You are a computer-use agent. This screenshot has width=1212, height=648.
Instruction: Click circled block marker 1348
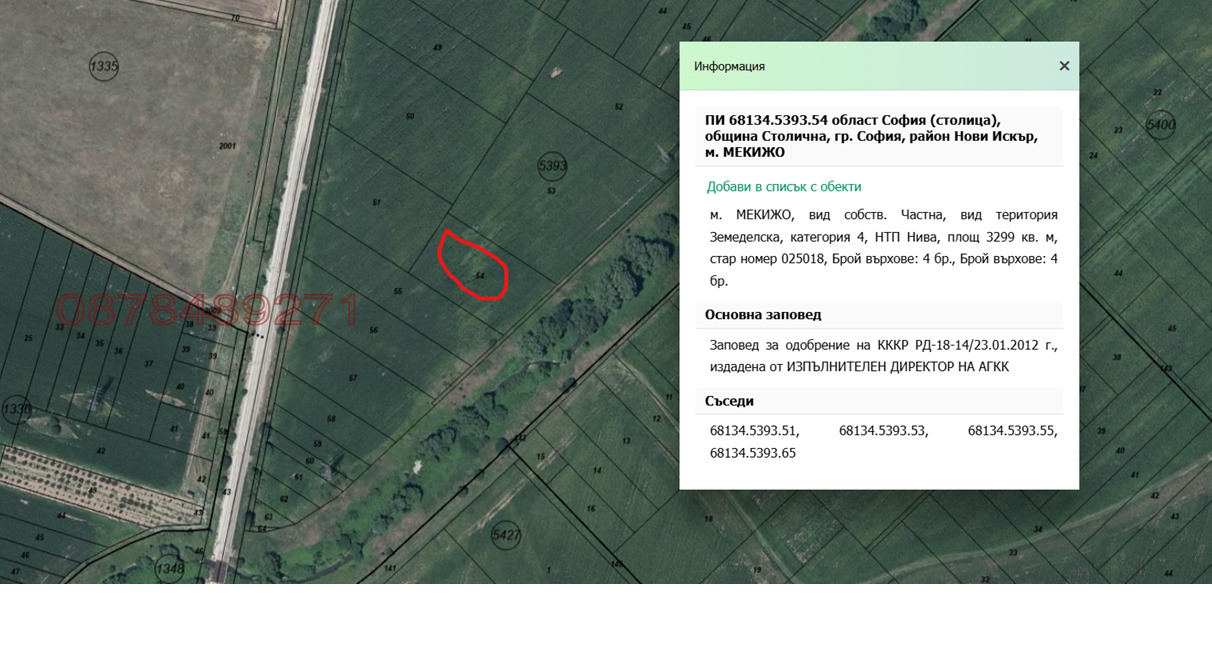[170, 569]
